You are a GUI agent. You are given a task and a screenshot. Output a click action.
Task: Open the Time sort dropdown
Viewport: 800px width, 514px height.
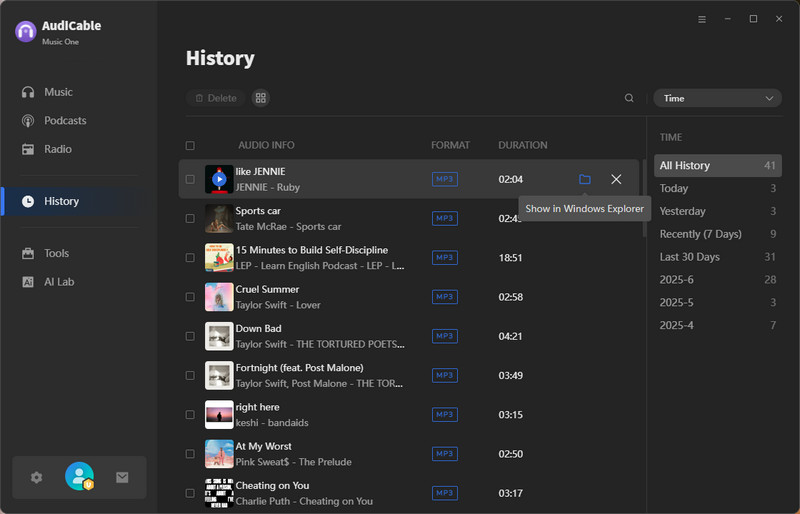point(717,98)
